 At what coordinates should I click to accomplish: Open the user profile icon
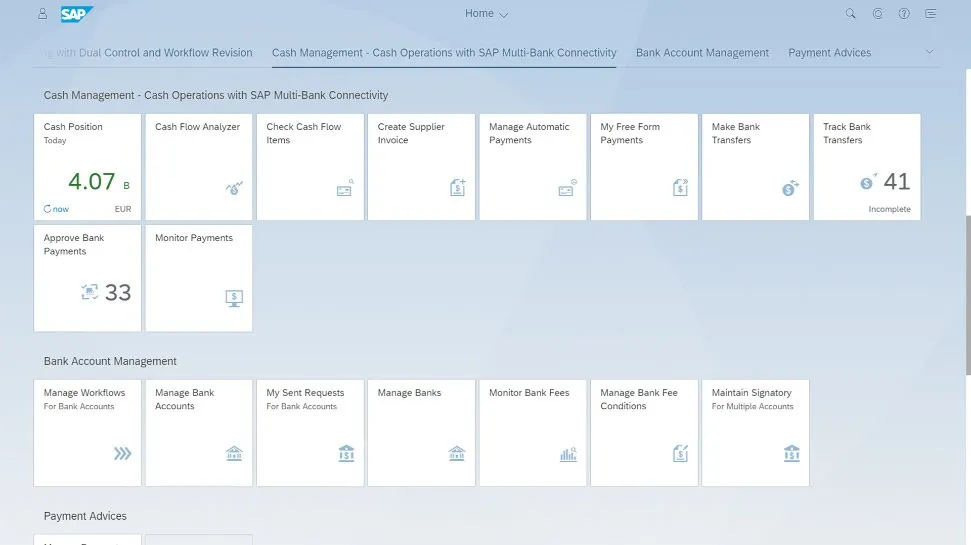(42, 14)
